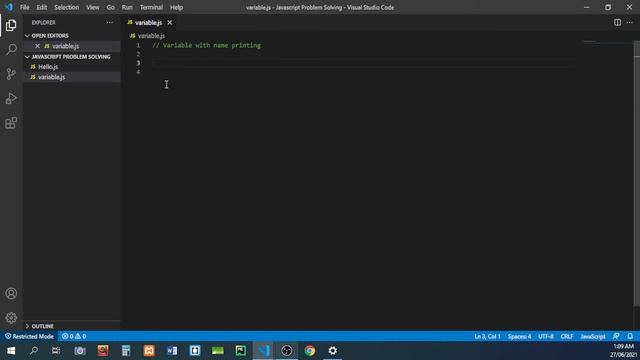Split the editor to the right

(617, 23)
